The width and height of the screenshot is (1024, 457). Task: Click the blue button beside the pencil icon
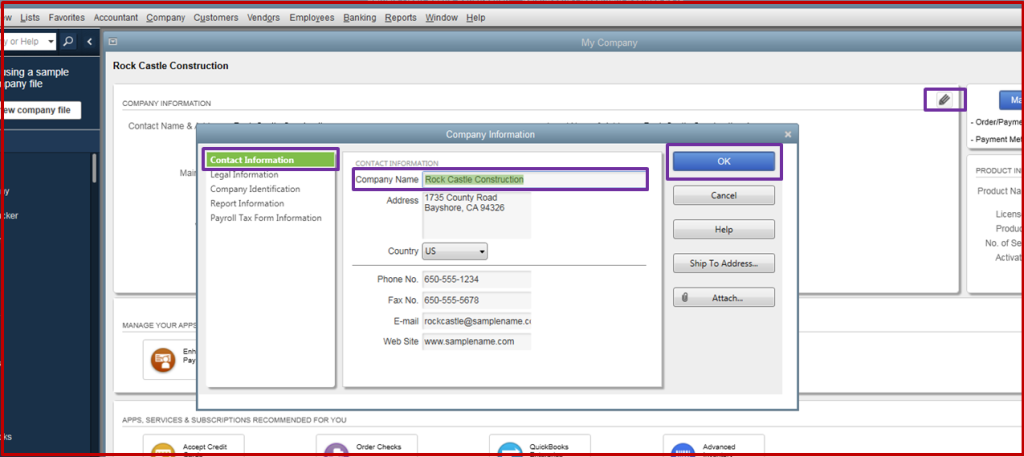pyautogui.click(x=1011, y=100)
